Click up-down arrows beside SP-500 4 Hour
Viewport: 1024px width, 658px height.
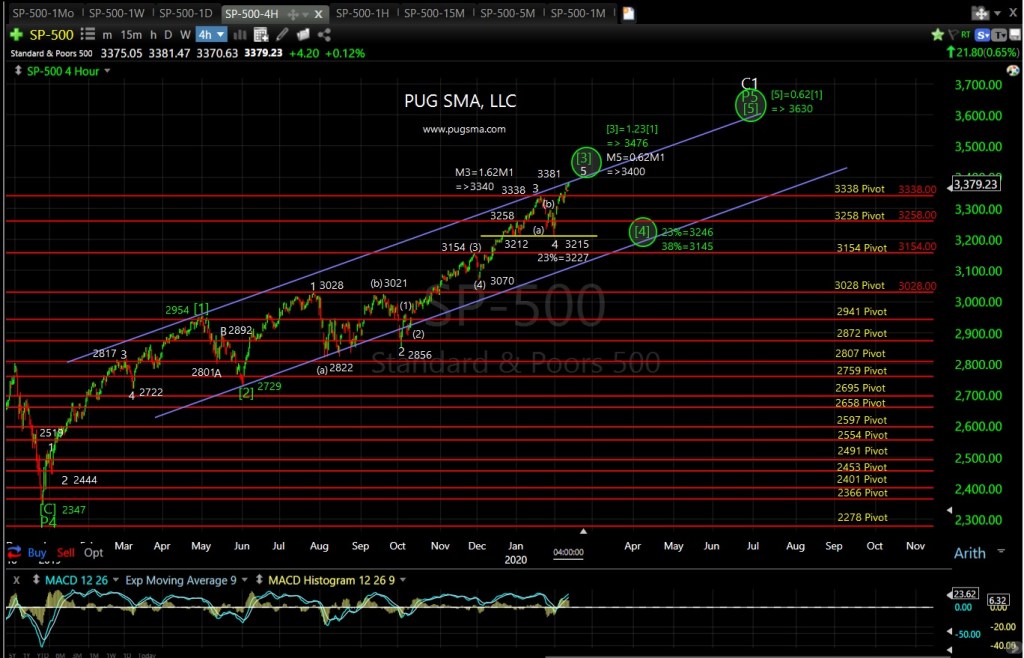pyautogui.click(x=17, y=70)
